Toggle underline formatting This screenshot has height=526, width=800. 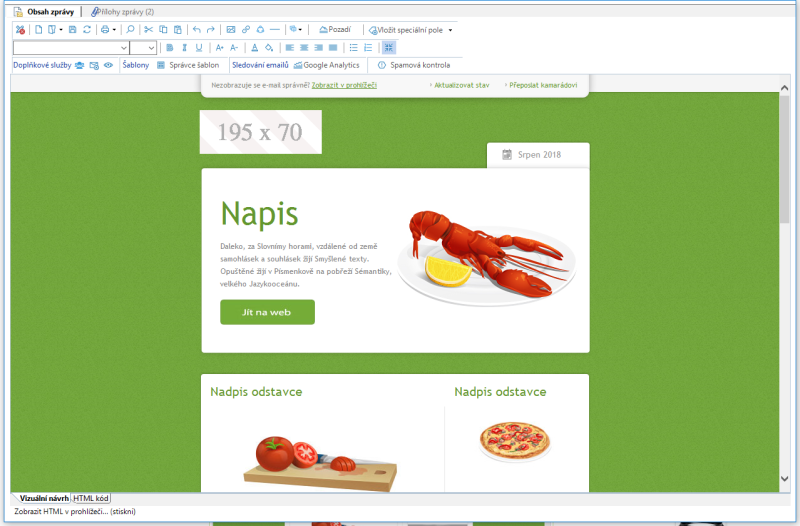[x=198, y=47]
